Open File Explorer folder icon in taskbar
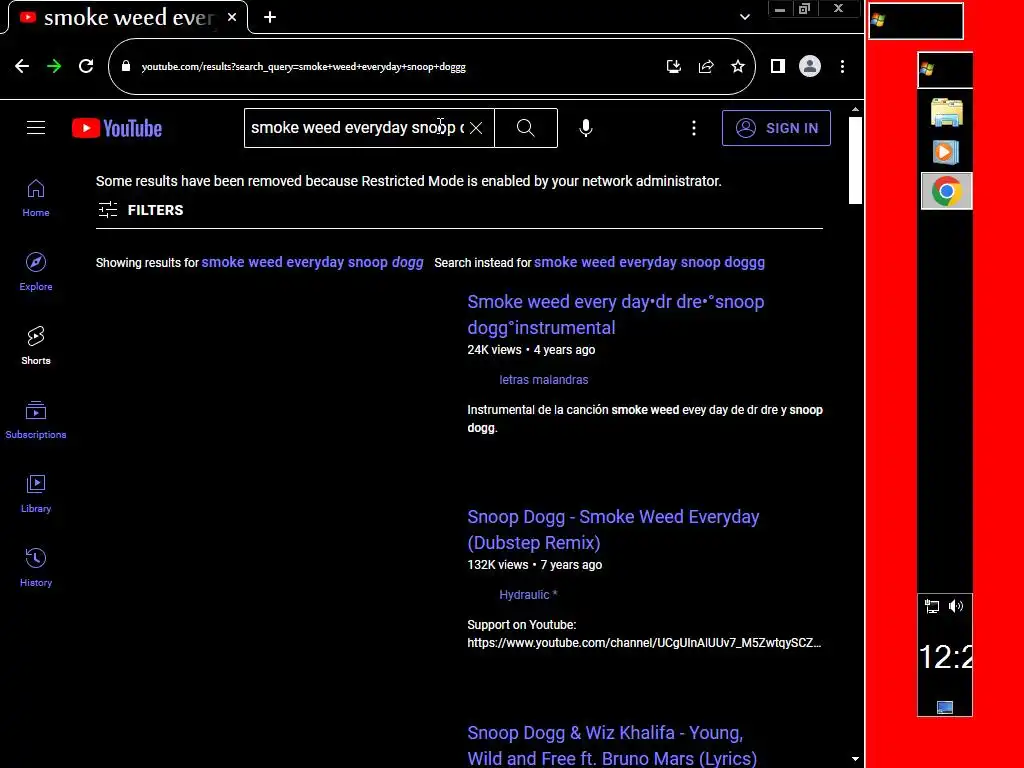 (946, 113)
